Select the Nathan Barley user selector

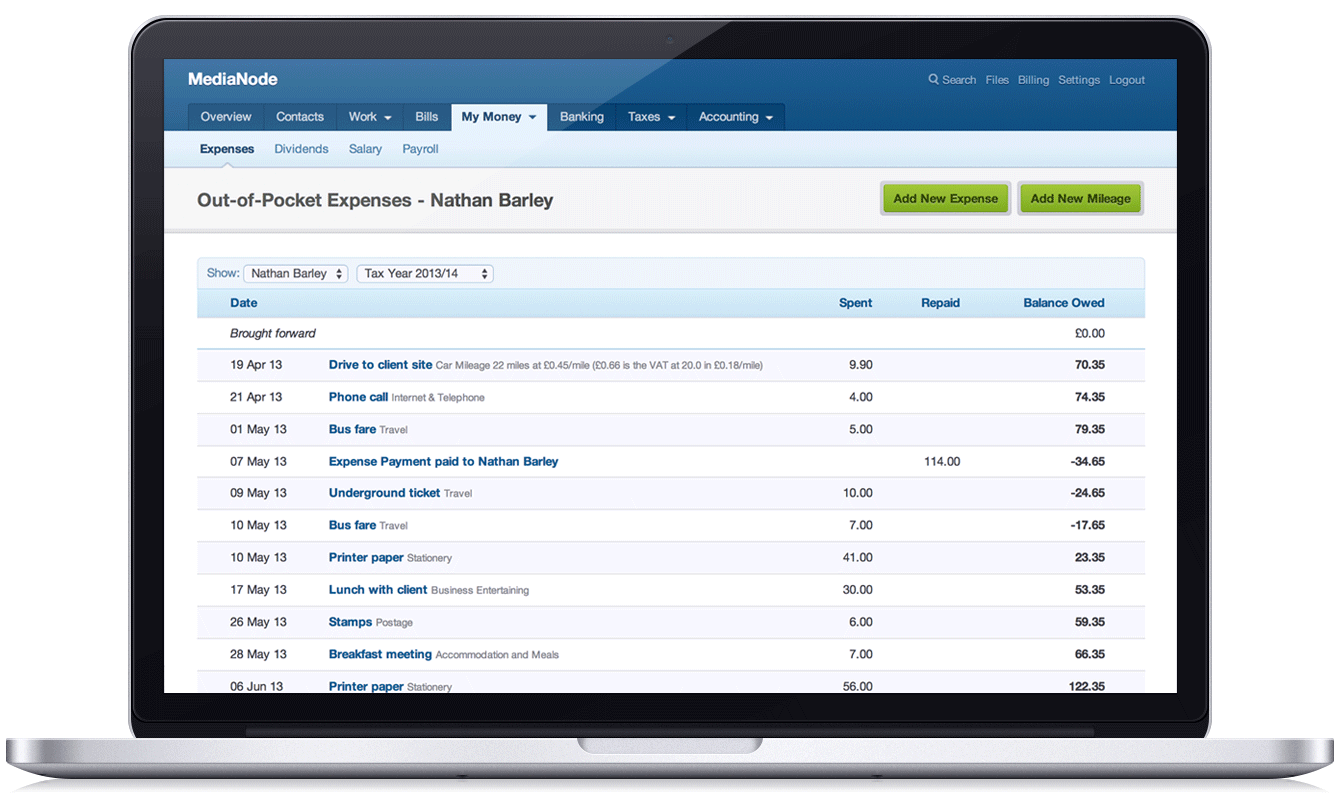point(296,274)
